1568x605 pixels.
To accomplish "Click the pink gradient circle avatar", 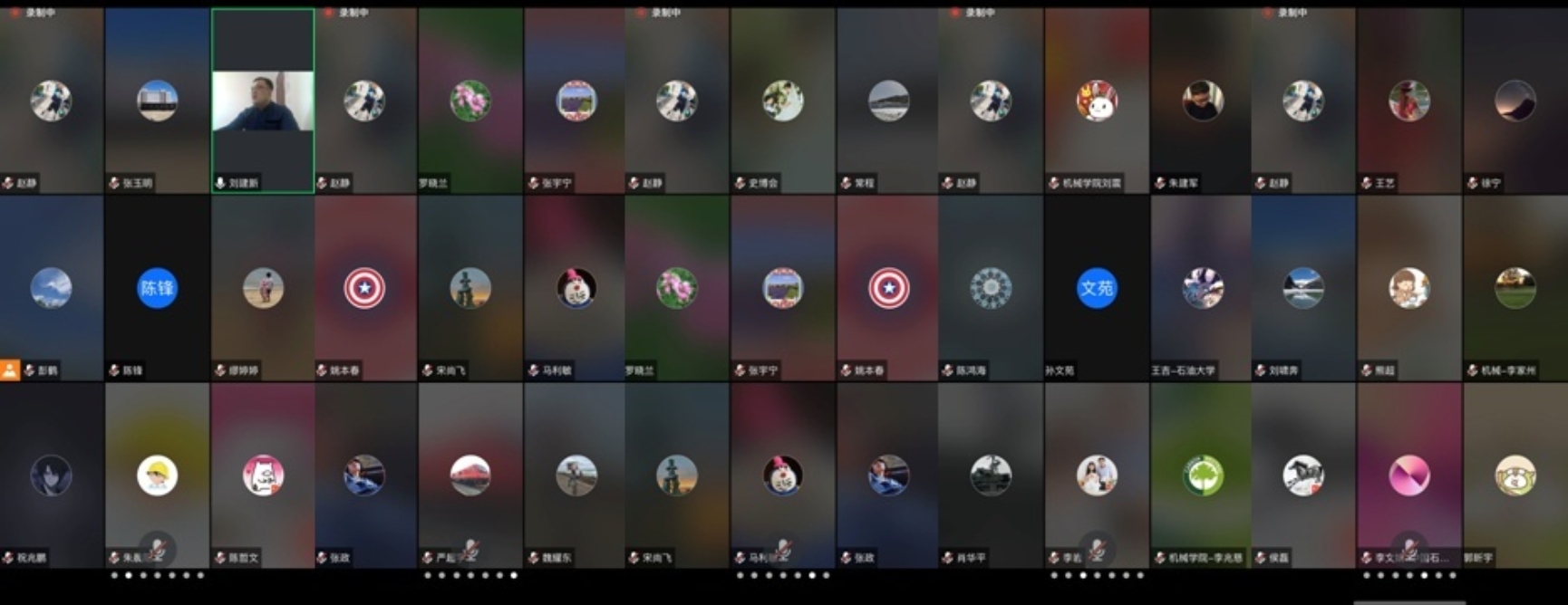I will [1408, 475].
